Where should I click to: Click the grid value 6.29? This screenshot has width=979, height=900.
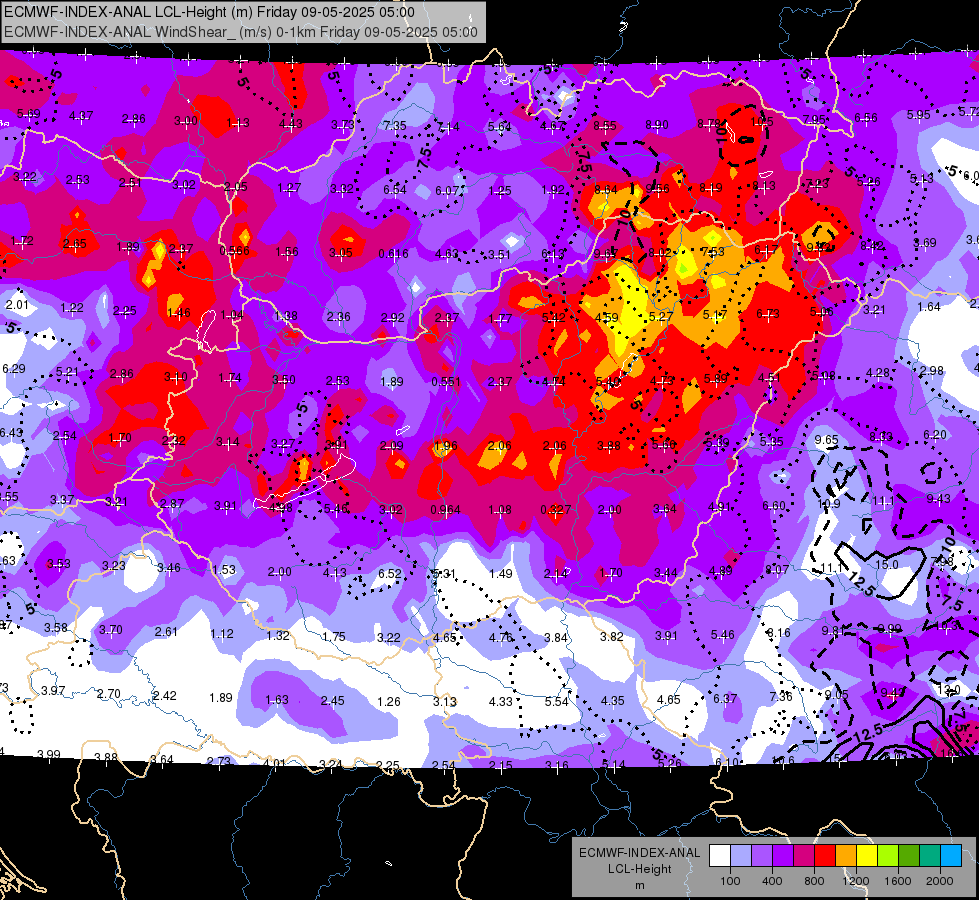pos(14,368)
